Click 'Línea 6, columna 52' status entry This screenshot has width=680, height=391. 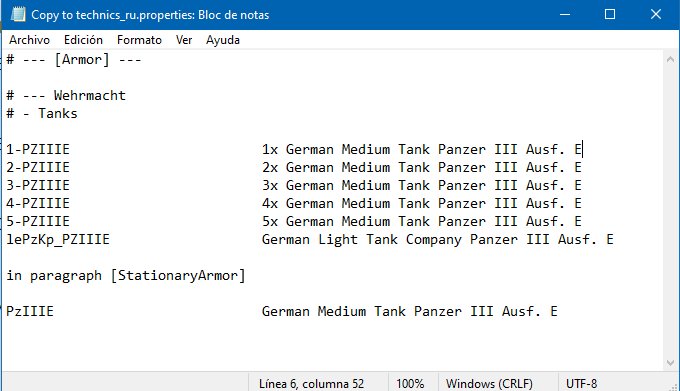[x=311, y=384]
